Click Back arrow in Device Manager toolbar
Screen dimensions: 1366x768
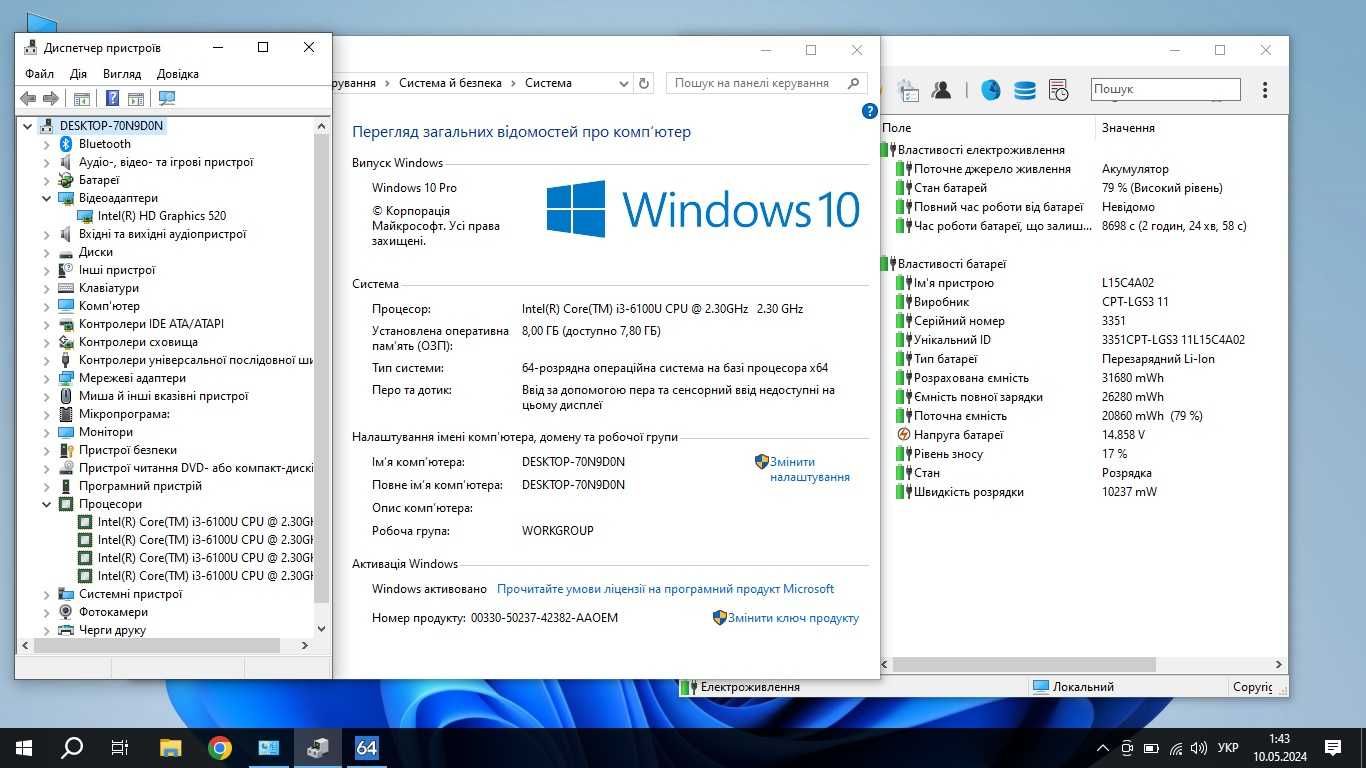point(28,98)
